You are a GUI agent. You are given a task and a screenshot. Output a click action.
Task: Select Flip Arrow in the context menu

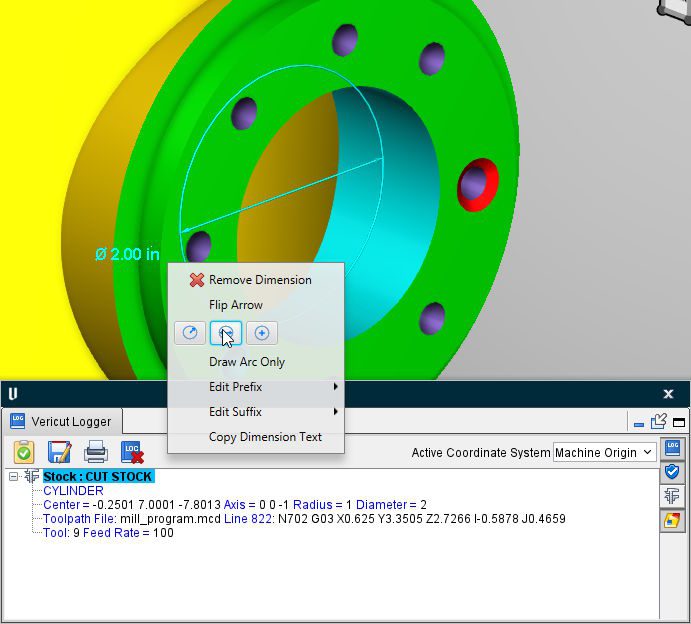[236, 305]
